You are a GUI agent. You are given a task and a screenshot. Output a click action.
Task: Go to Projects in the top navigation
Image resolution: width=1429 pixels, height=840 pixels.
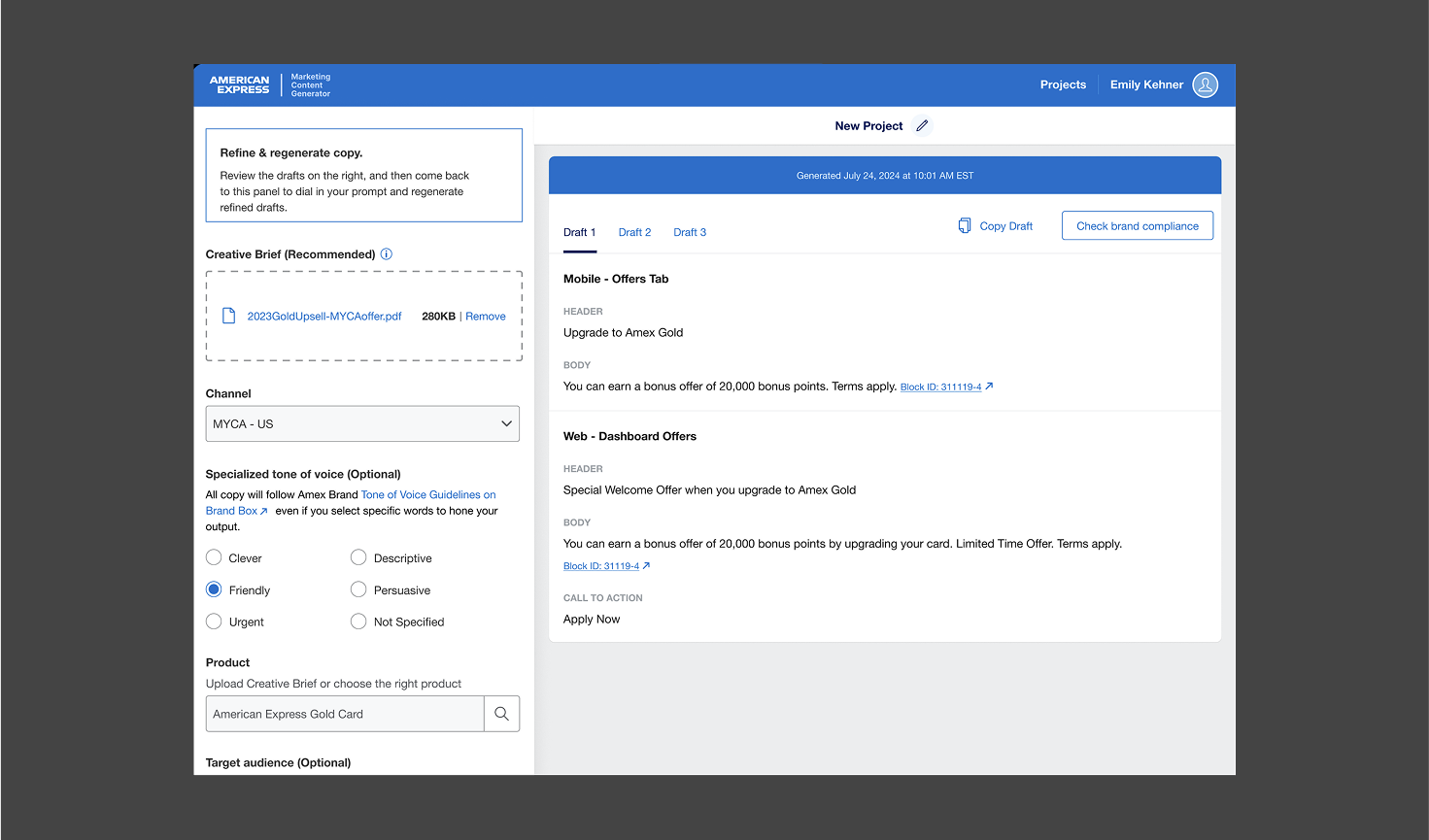point(1063,84)
